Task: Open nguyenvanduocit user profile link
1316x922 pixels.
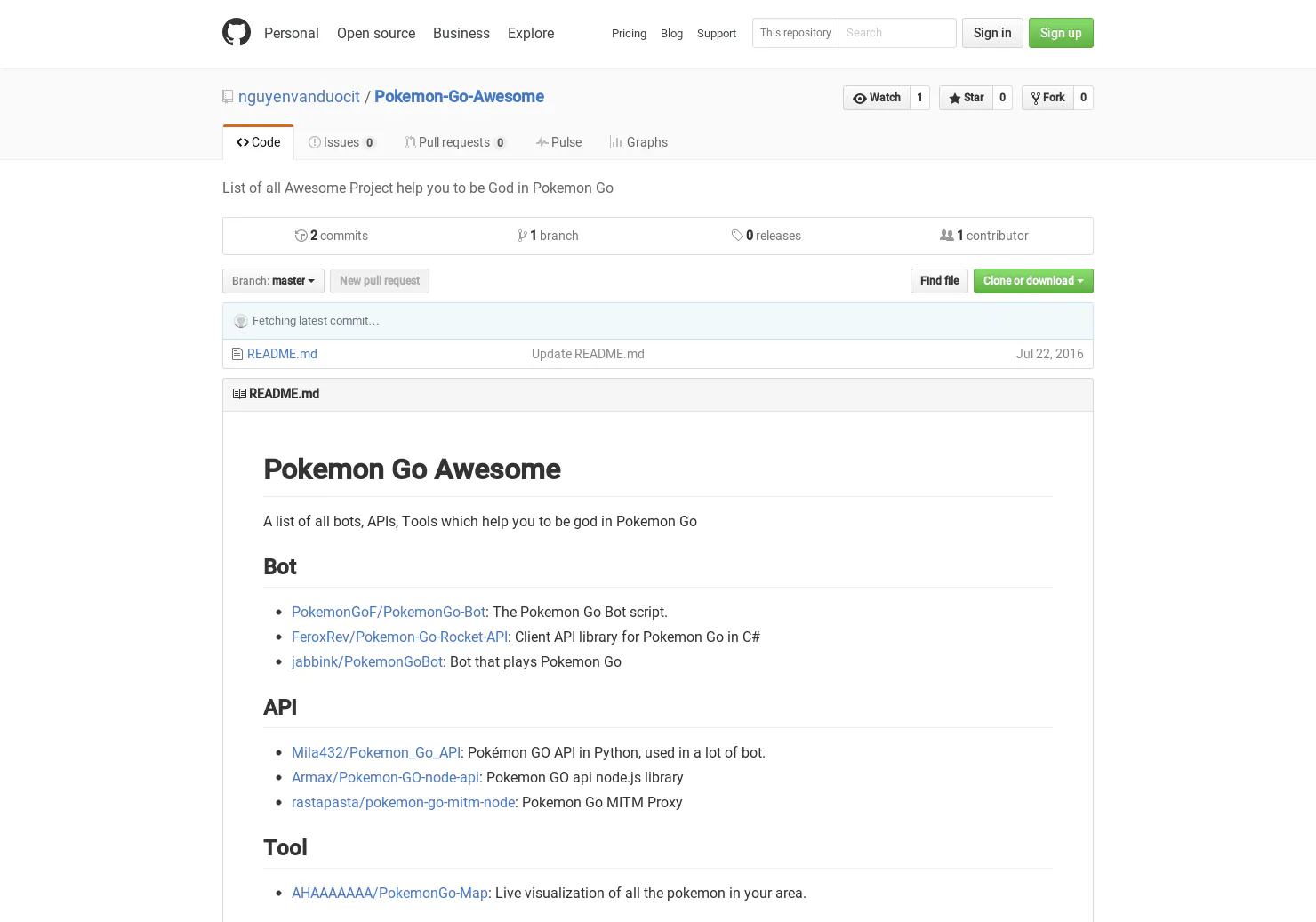Action: point(299,97)
